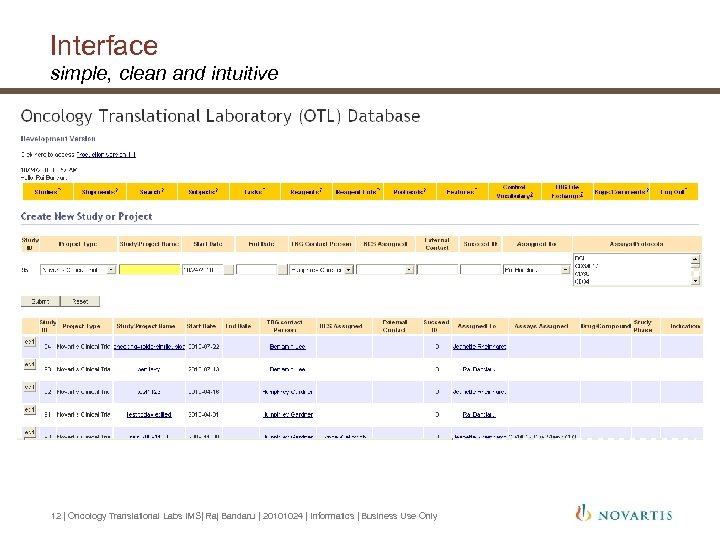Click the Succeed ID input field
The width and height of the screenshot is (720, 540).
480,270
